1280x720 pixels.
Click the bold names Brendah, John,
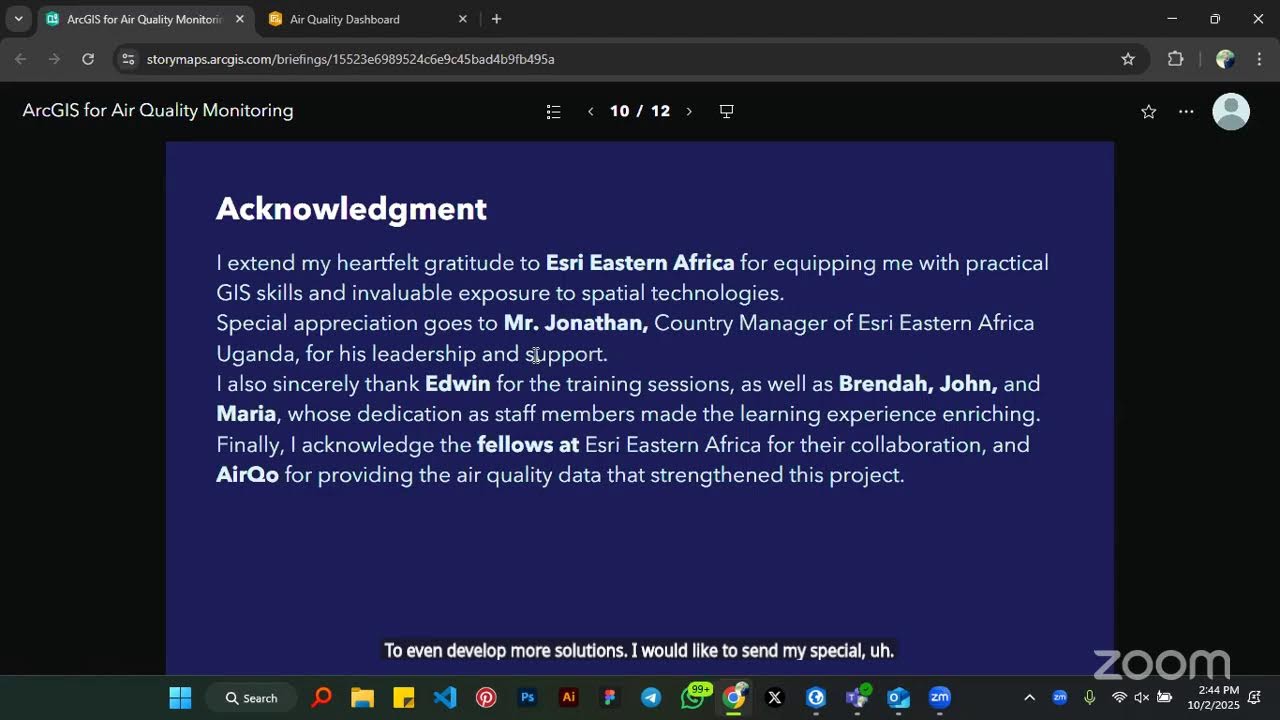click(918, 384)
